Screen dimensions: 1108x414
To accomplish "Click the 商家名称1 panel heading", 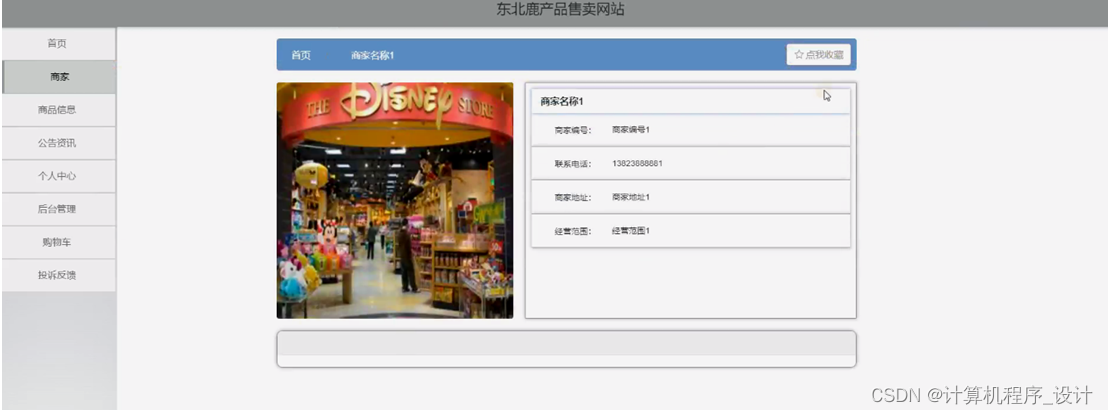I will (x=562, y=102).
